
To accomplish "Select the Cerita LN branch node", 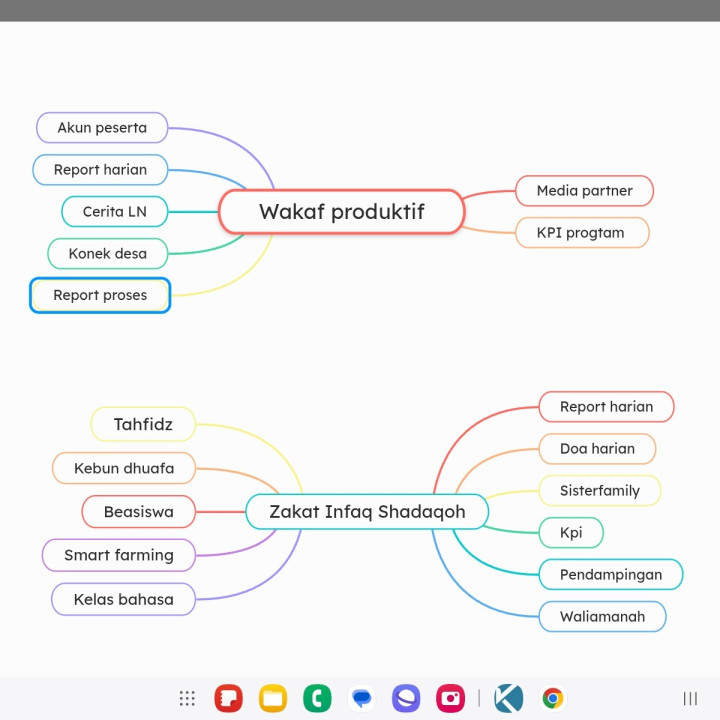I will [x=114, y=212].
